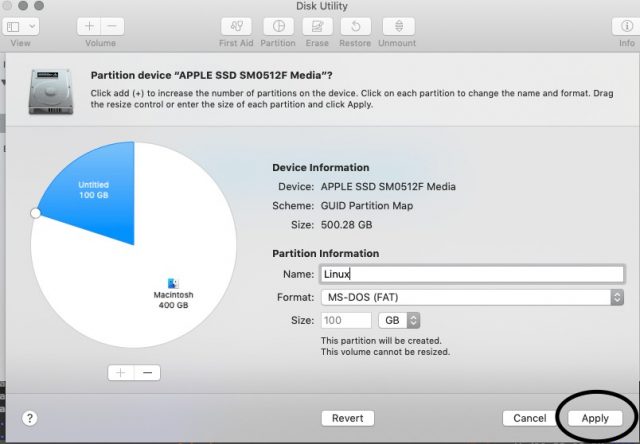640x444 pixels.
Task: Select the Erase toolbar icon
Action: pyautogui.click(x=317, y=27)
